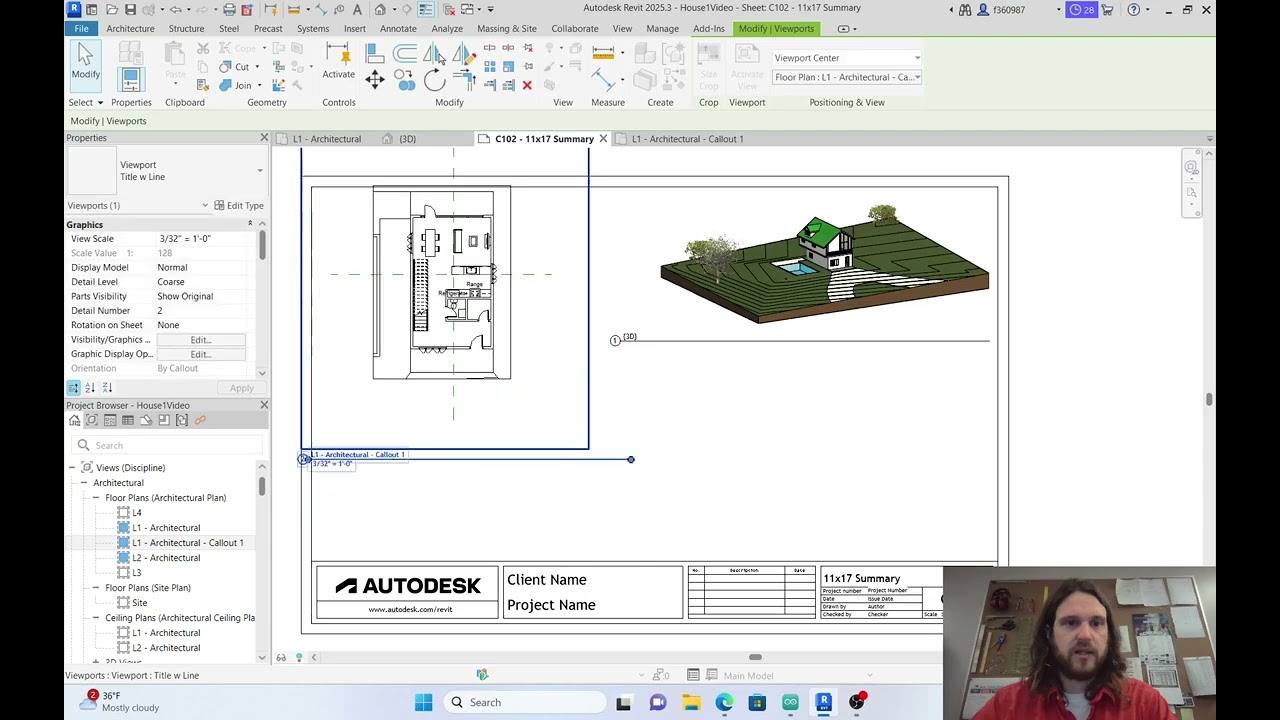This screenshot has width=1280, height=720.
Task: Open the Viewport Center positioning dropdown
Action: (846, 58)
